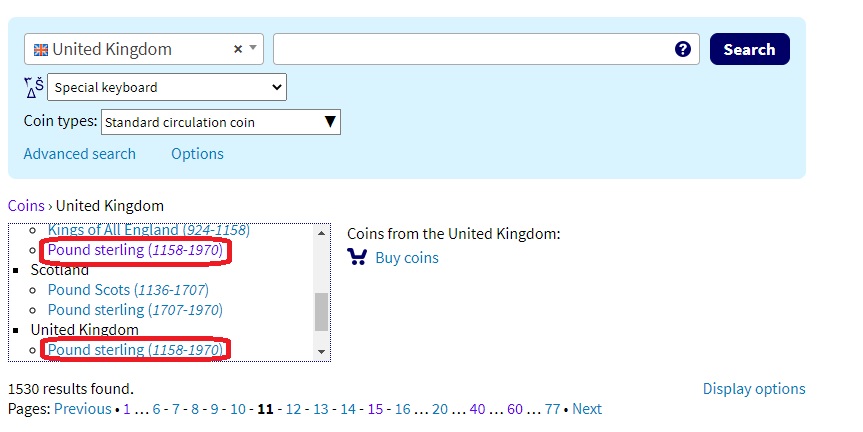Image resolution: width=863 pixels, height=432 pixels.
Task: Click current page number 11
Action: pos(265,409)
